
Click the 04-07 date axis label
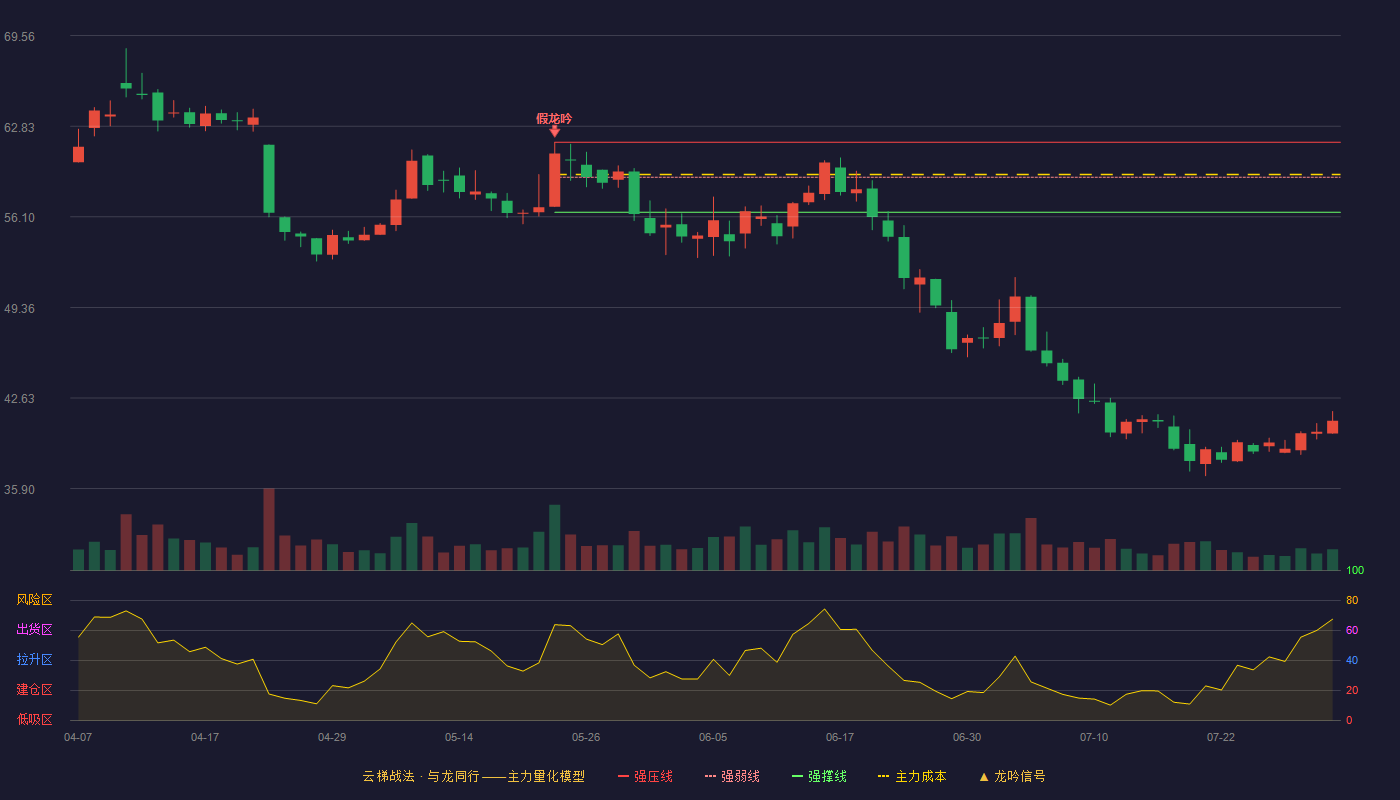point(78,737)
